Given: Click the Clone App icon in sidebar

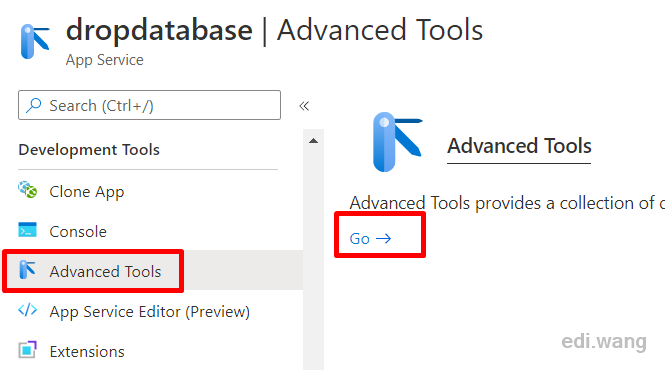Looking at the screenshot, I should [x=28, y=190].
